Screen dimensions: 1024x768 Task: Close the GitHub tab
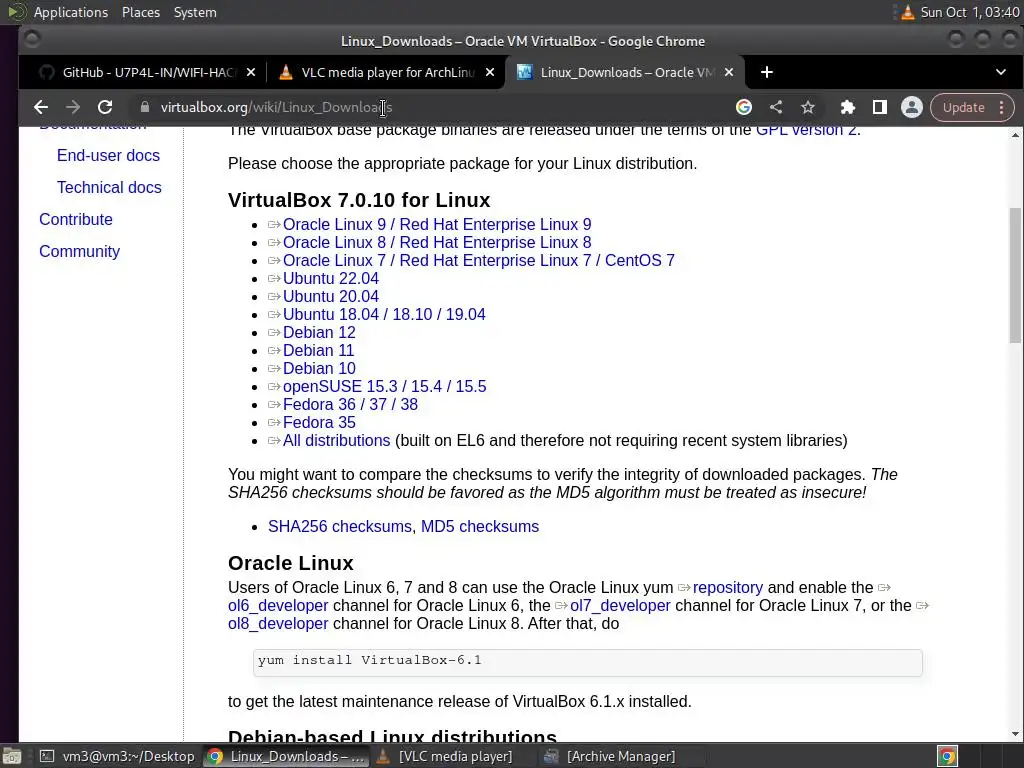(x=251, y=72)
